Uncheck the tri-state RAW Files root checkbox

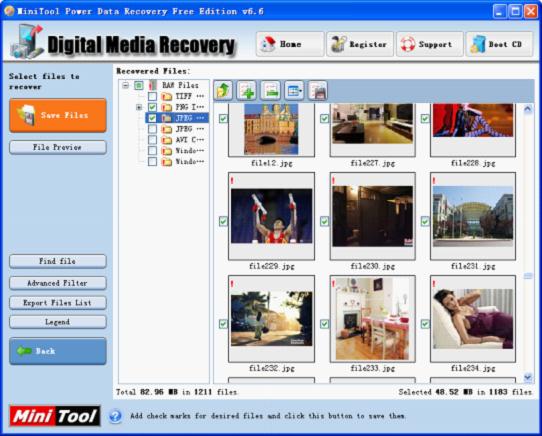pyautogui.click(x=139, y=85)
